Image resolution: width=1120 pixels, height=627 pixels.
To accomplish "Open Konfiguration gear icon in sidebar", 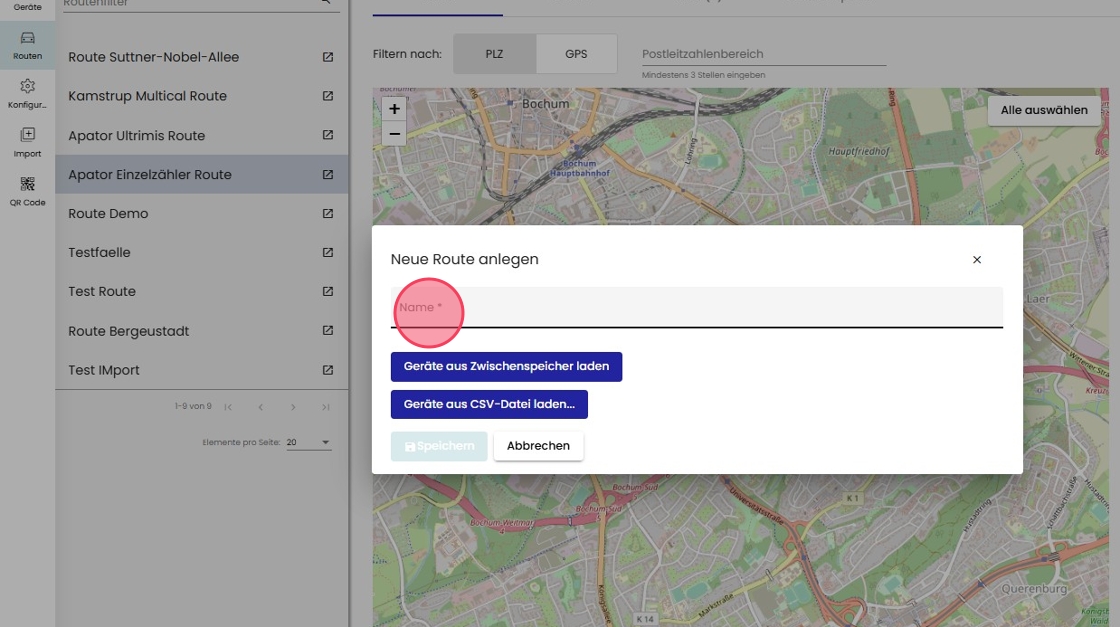I will tap(27, 93).
